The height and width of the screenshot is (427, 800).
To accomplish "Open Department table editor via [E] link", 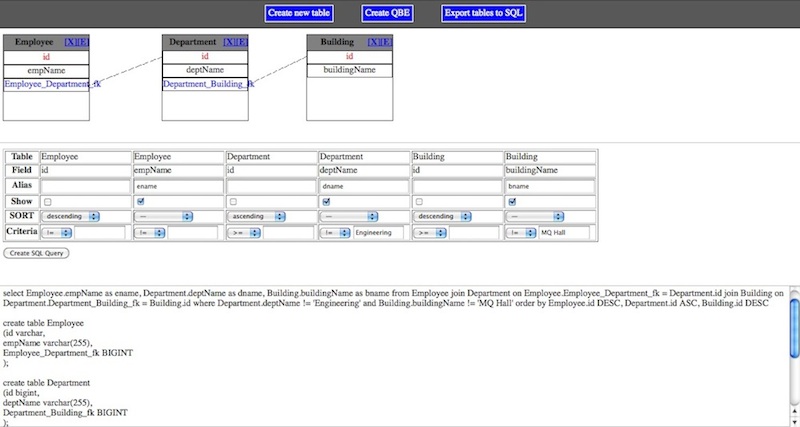I will [x=242, y=42].
